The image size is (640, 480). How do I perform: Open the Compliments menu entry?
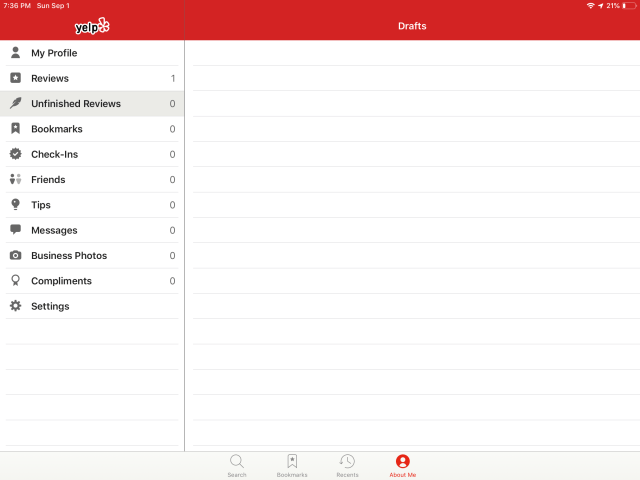(61, 281)
